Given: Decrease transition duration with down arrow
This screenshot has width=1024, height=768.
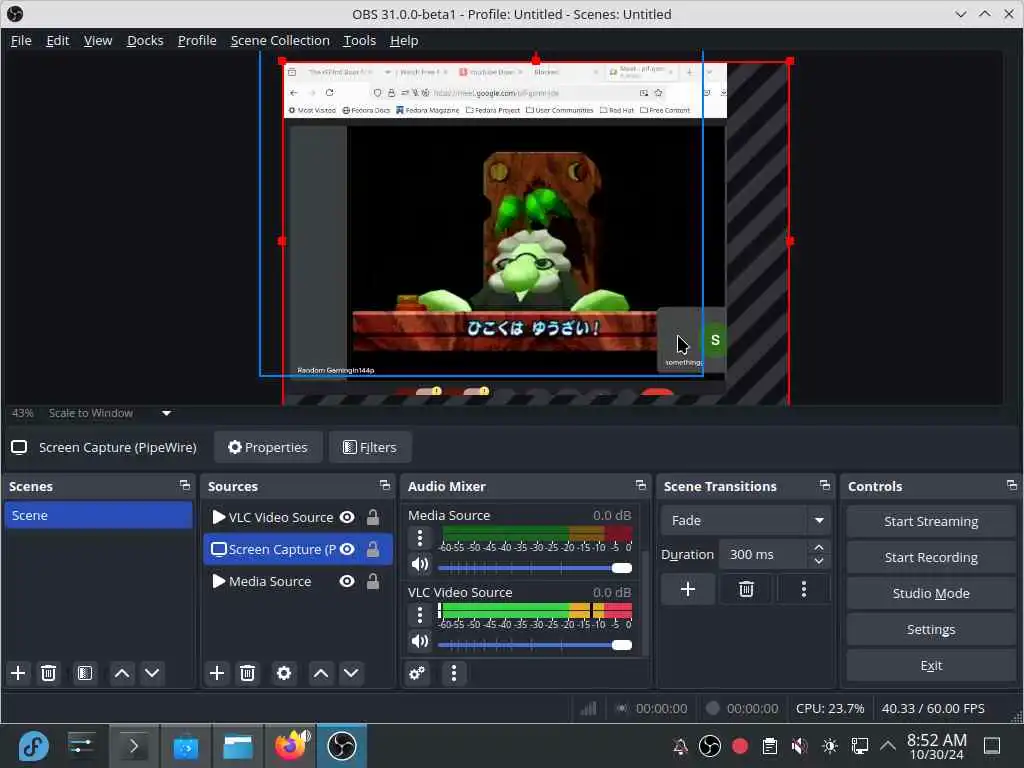Looking at the screenshot, I should click(x=819, y=562).
